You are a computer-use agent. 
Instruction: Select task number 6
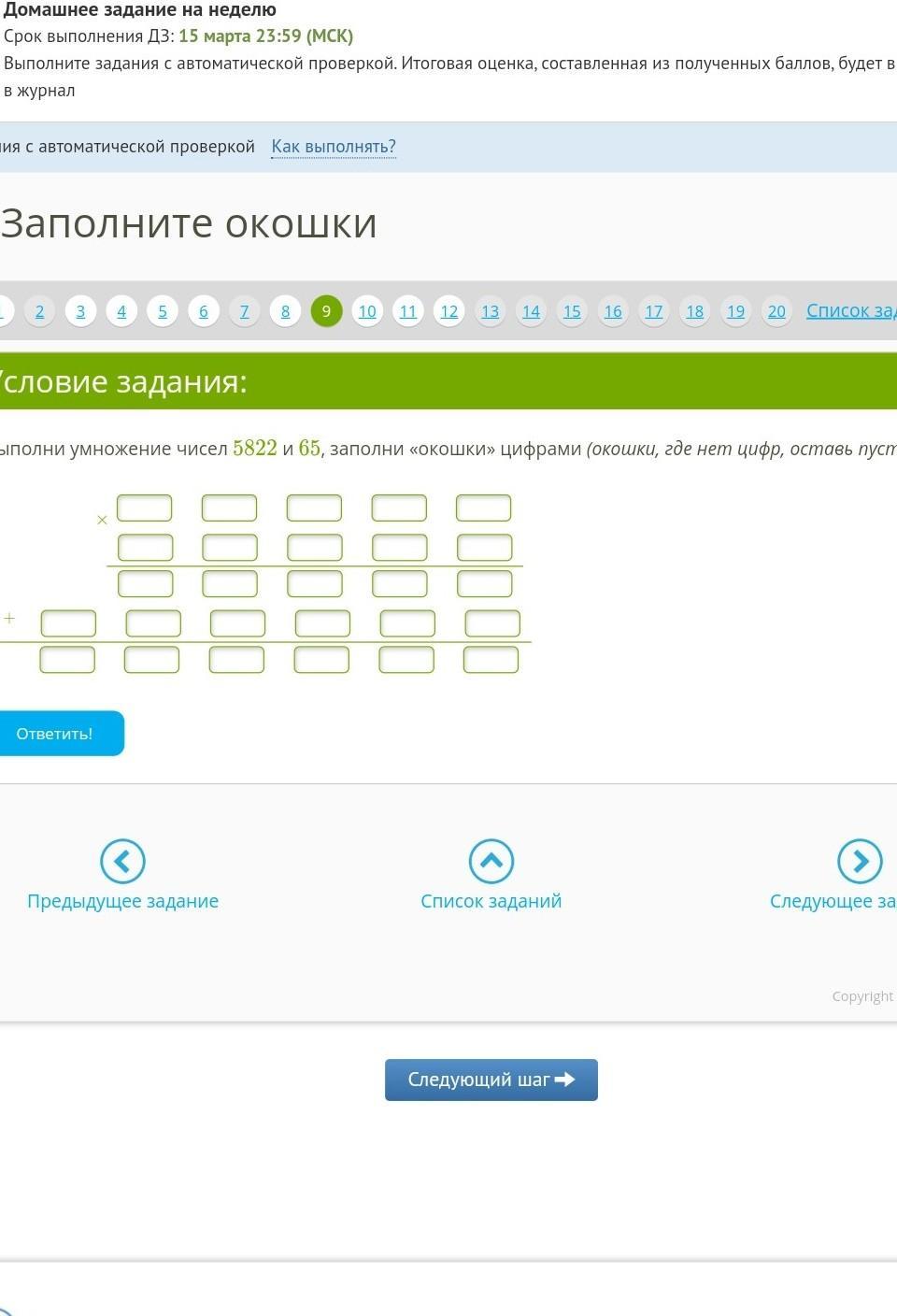click(204, 311)
